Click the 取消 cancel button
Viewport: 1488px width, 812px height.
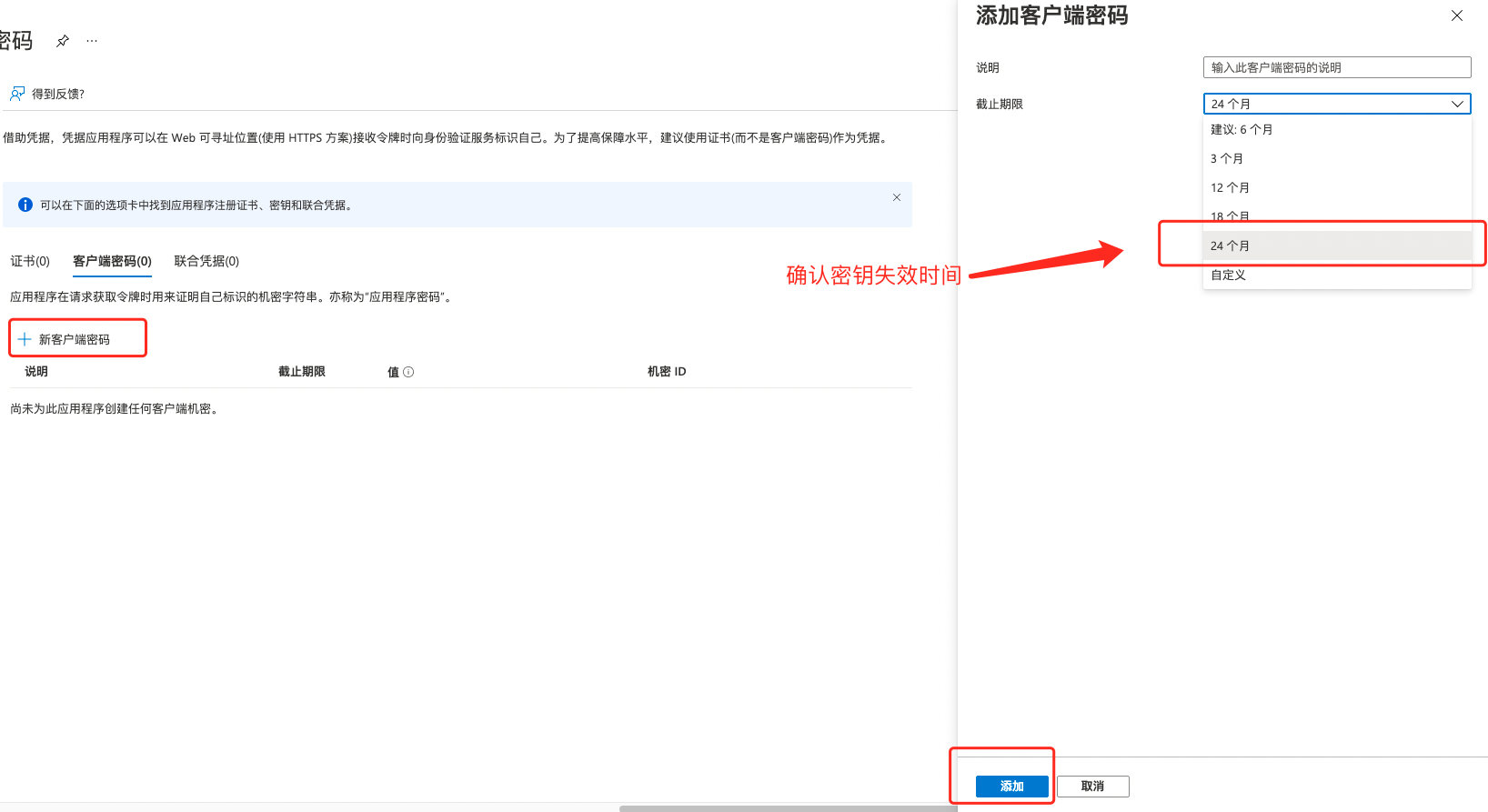pyautogui.click(x=1093, y=787)
